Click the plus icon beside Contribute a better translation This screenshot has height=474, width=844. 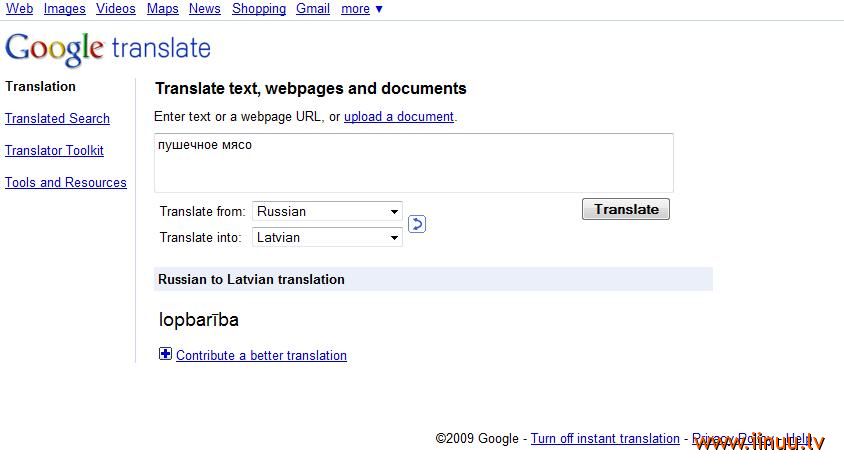[x=165, y=354]
